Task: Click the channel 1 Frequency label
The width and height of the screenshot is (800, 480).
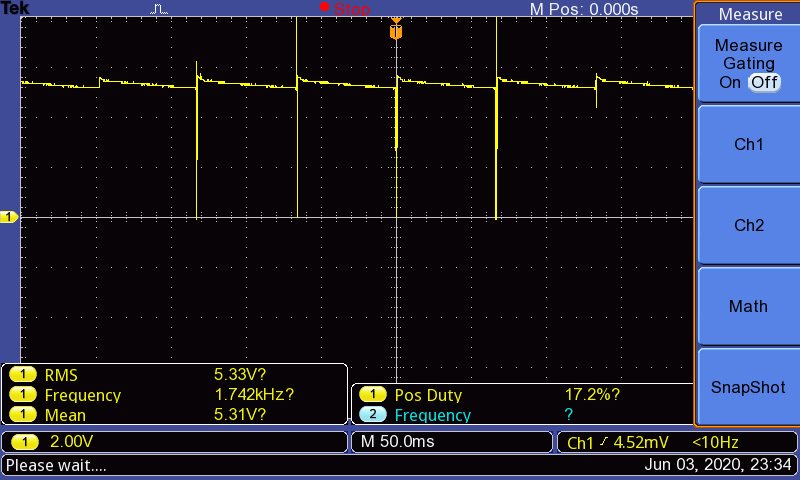Action: click(x=83, y=395)
